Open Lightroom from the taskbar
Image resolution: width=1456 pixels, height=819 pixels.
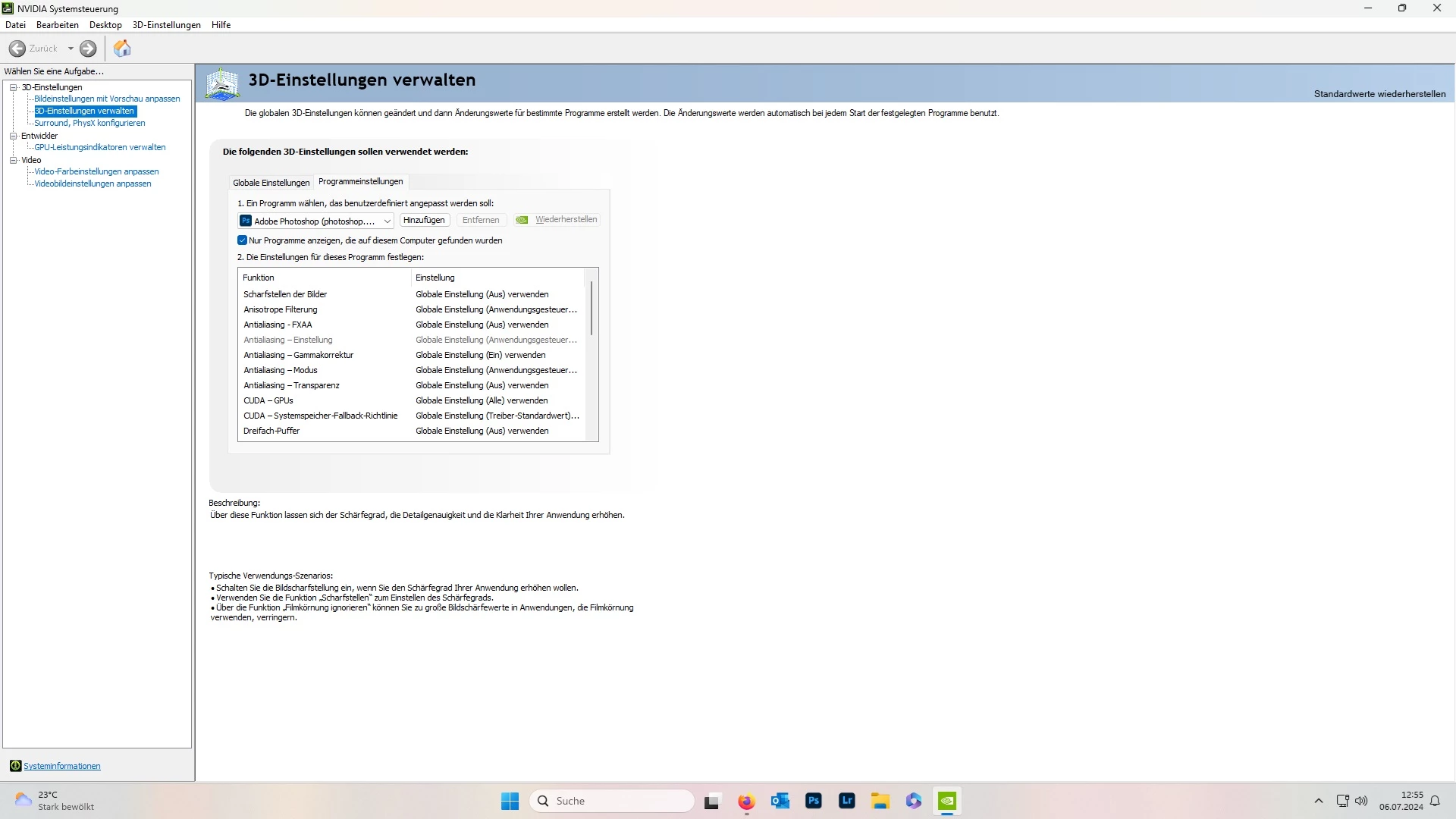[x=847, y=801]
